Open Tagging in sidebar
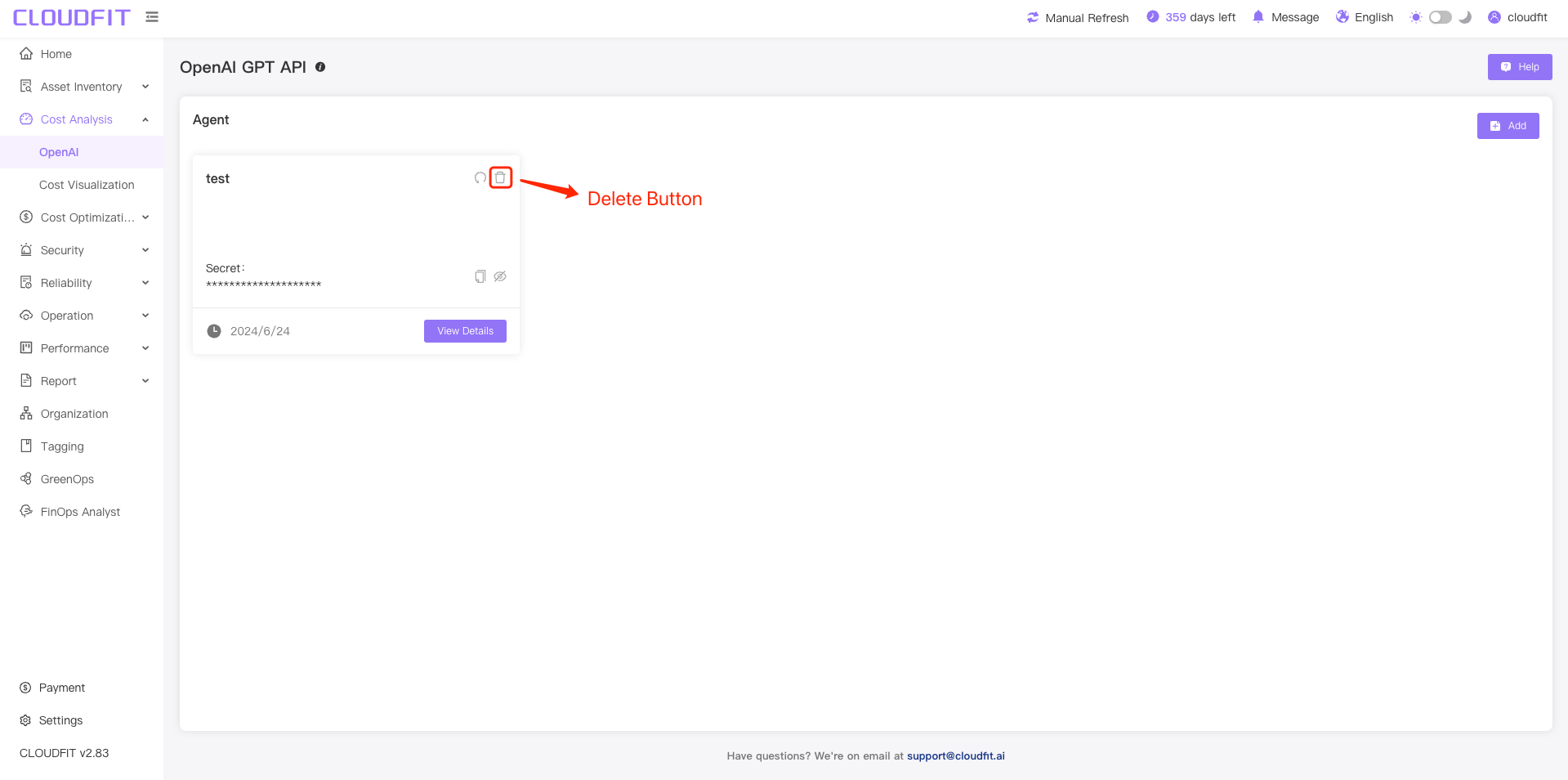1568x780 pixels. [82, 446]
